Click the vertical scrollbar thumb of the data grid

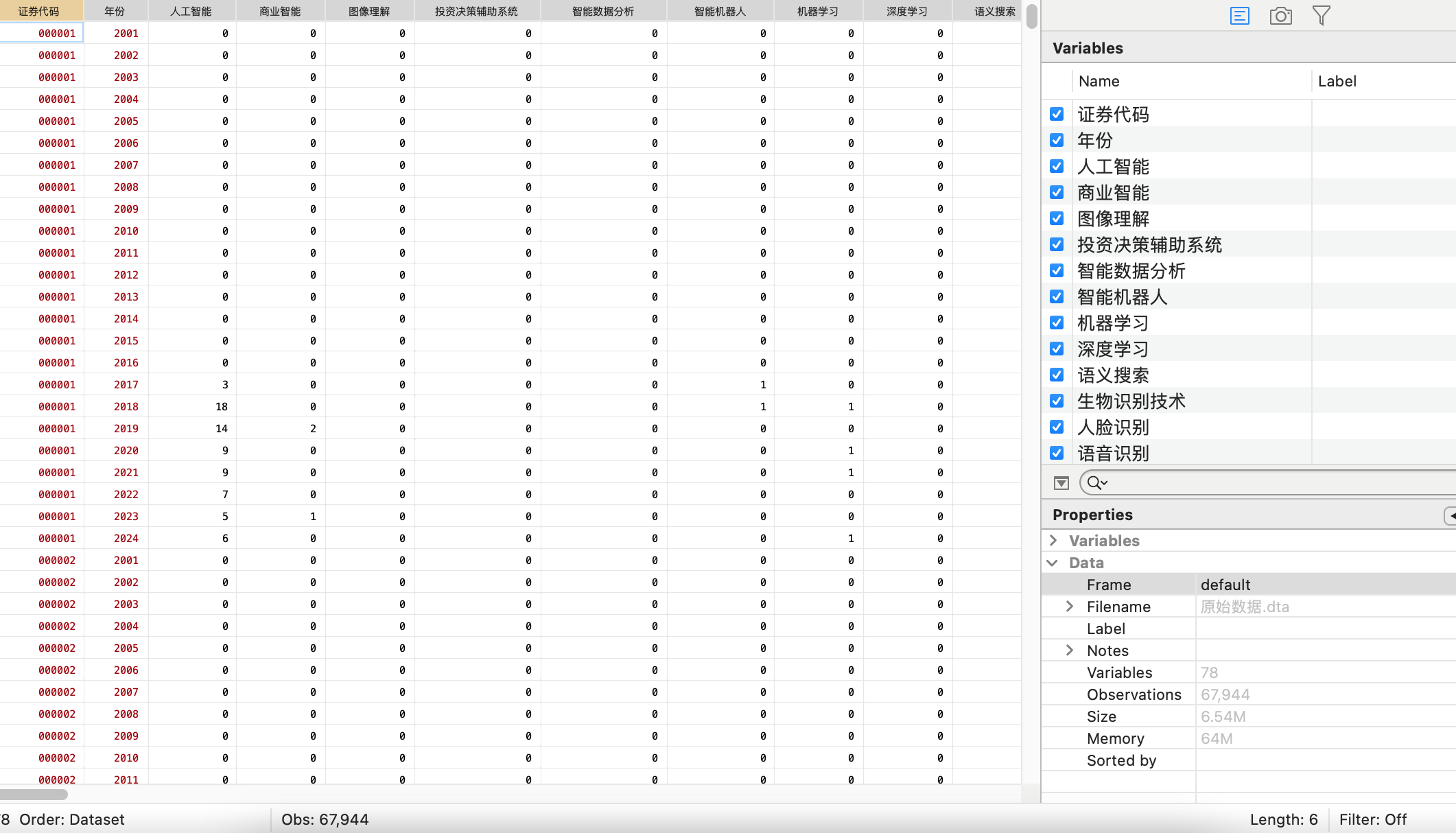click(x=1031, y=16)
